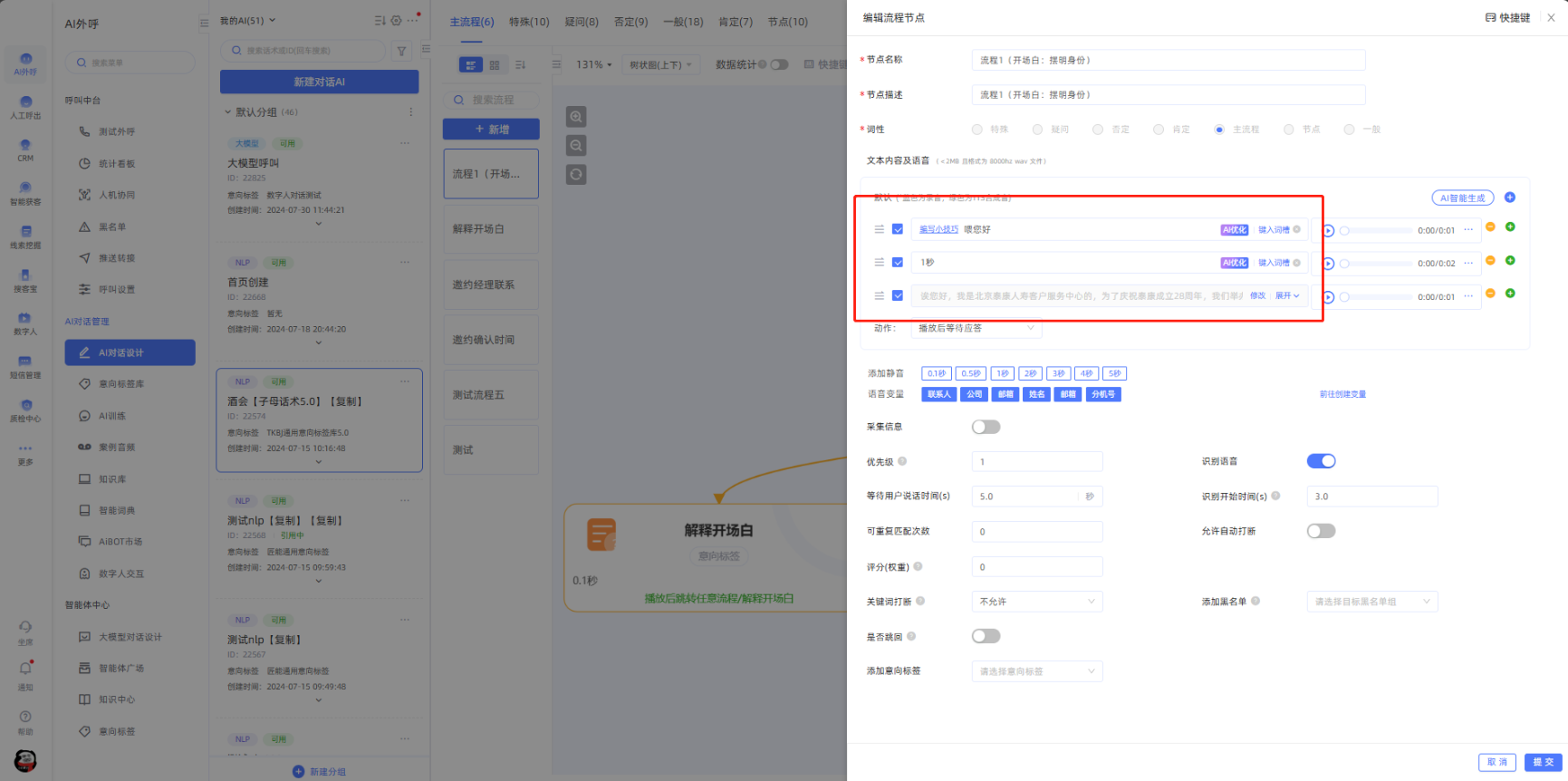This screenshot has height=781, width=1568.
Task: Click orange minus icon on 喂您好 row
Action: [1490, 227]
